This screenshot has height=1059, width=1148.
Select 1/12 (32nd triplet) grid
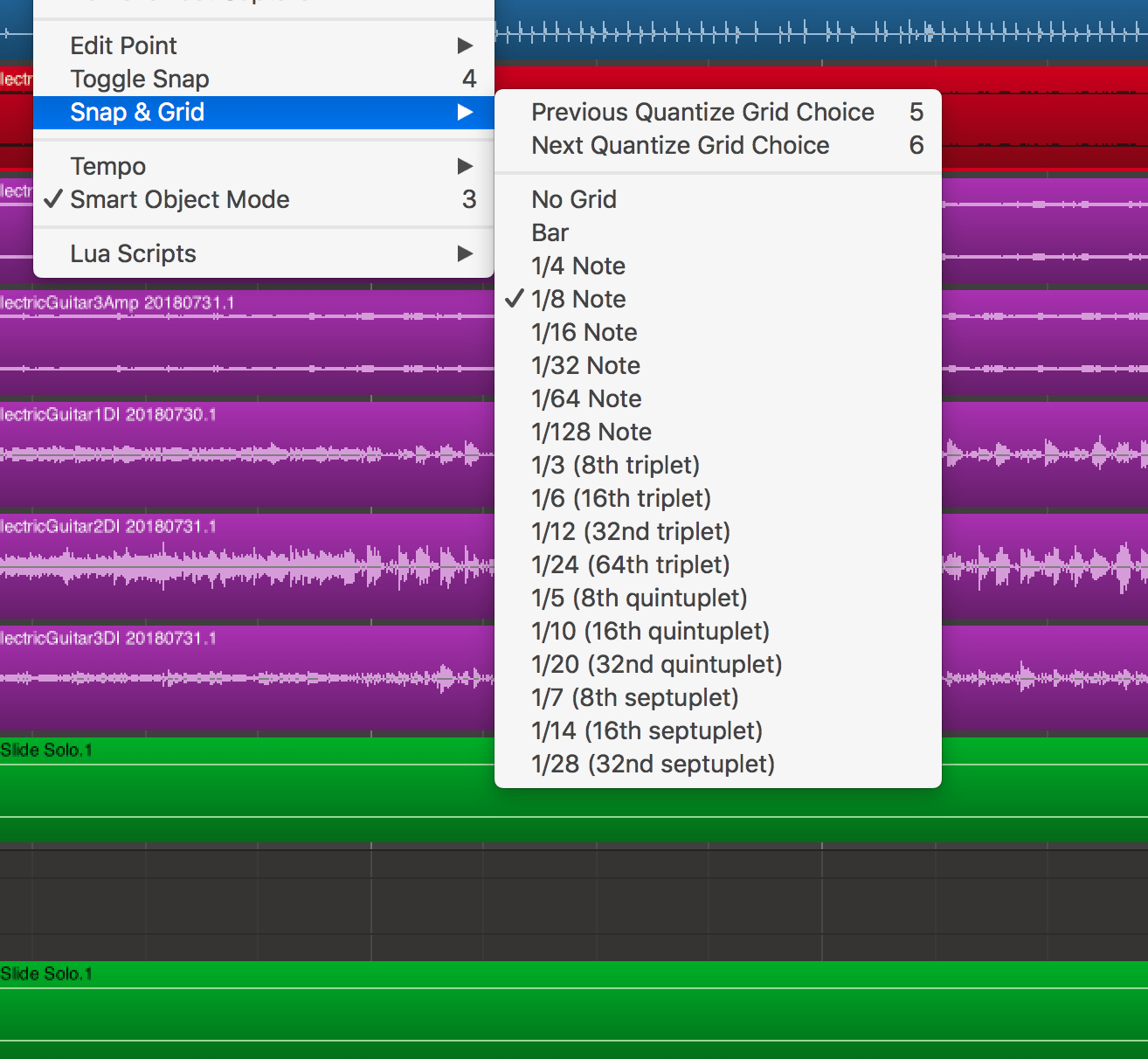[631, 531]
